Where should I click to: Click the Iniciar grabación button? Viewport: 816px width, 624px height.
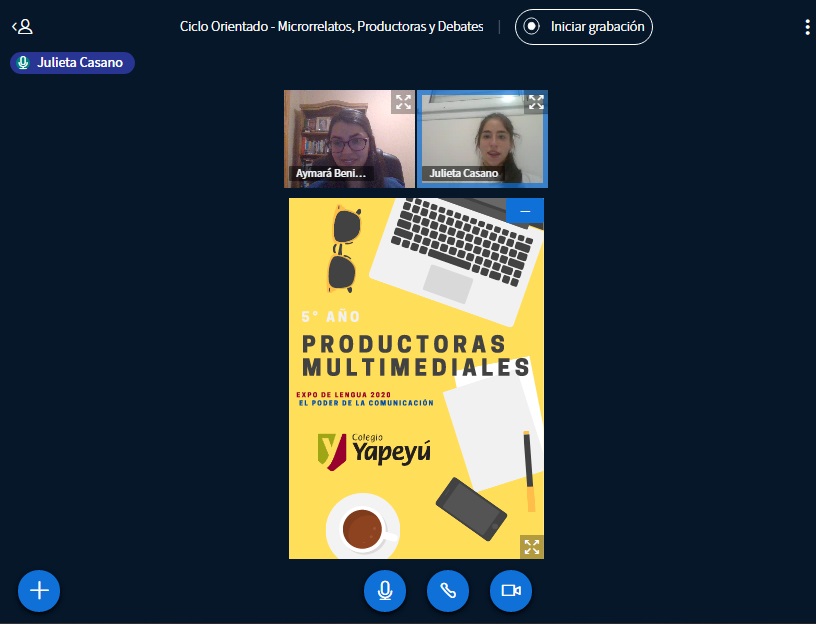[x=584, y=27]
